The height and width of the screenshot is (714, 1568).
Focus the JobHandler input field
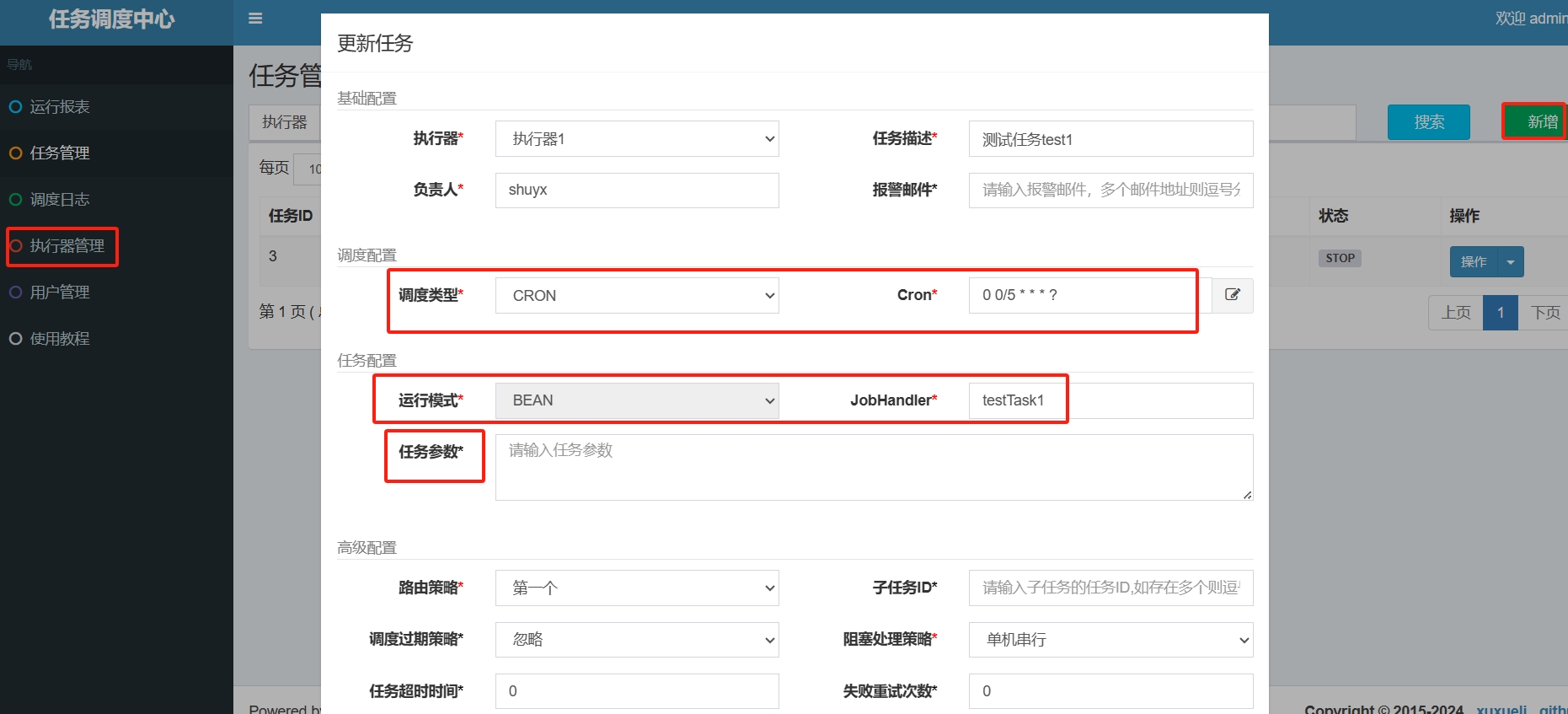(1110, 400)
